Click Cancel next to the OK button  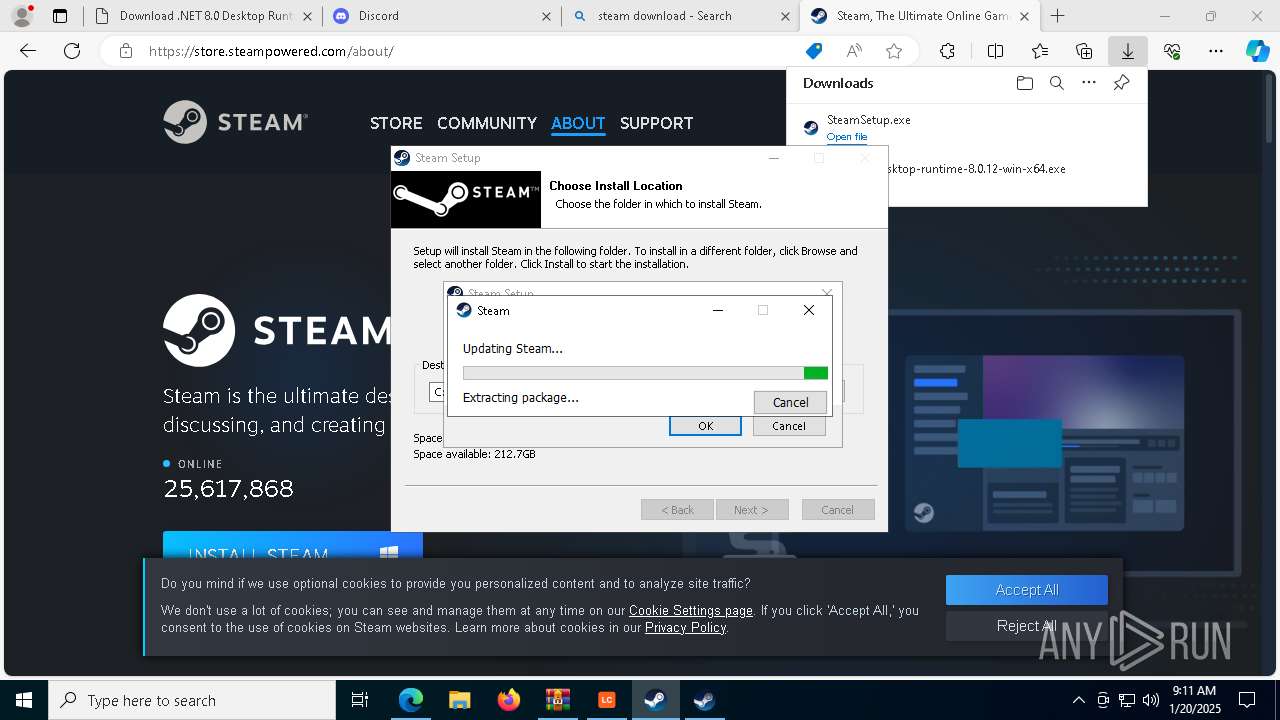point(788,426)
